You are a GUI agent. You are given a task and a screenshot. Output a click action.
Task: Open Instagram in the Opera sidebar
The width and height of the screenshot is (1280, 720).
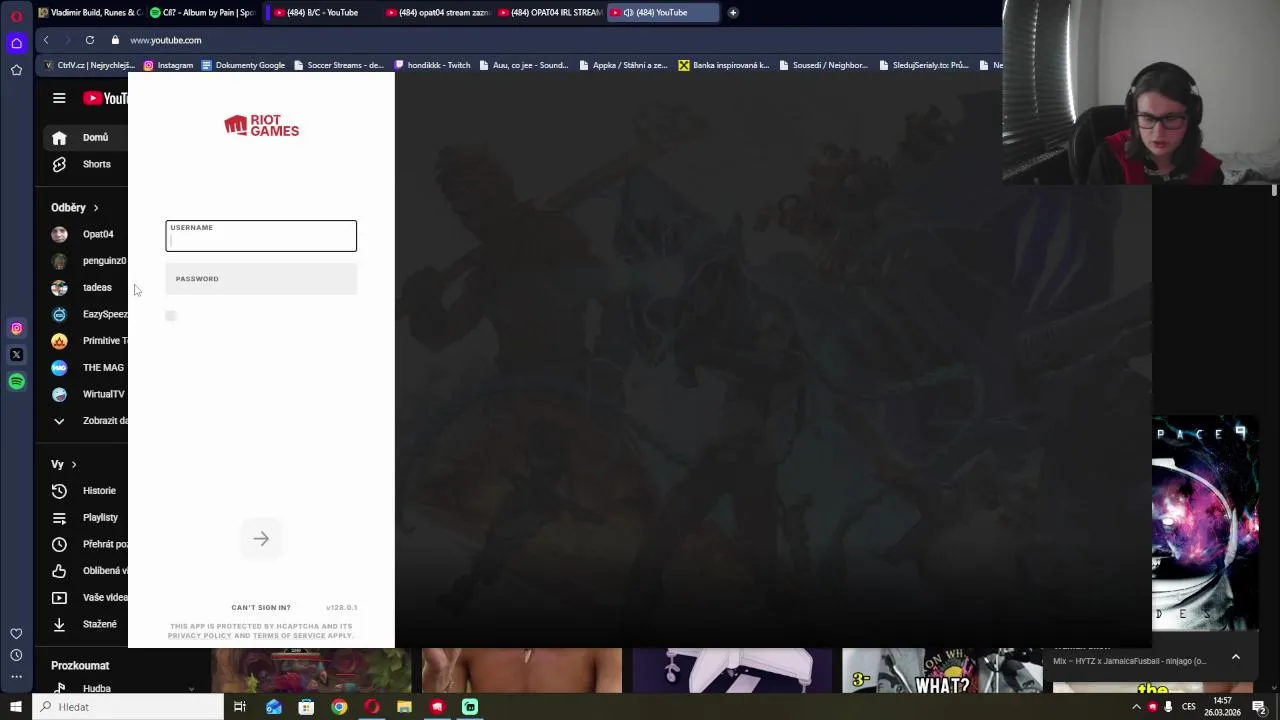tap(16, 328)
